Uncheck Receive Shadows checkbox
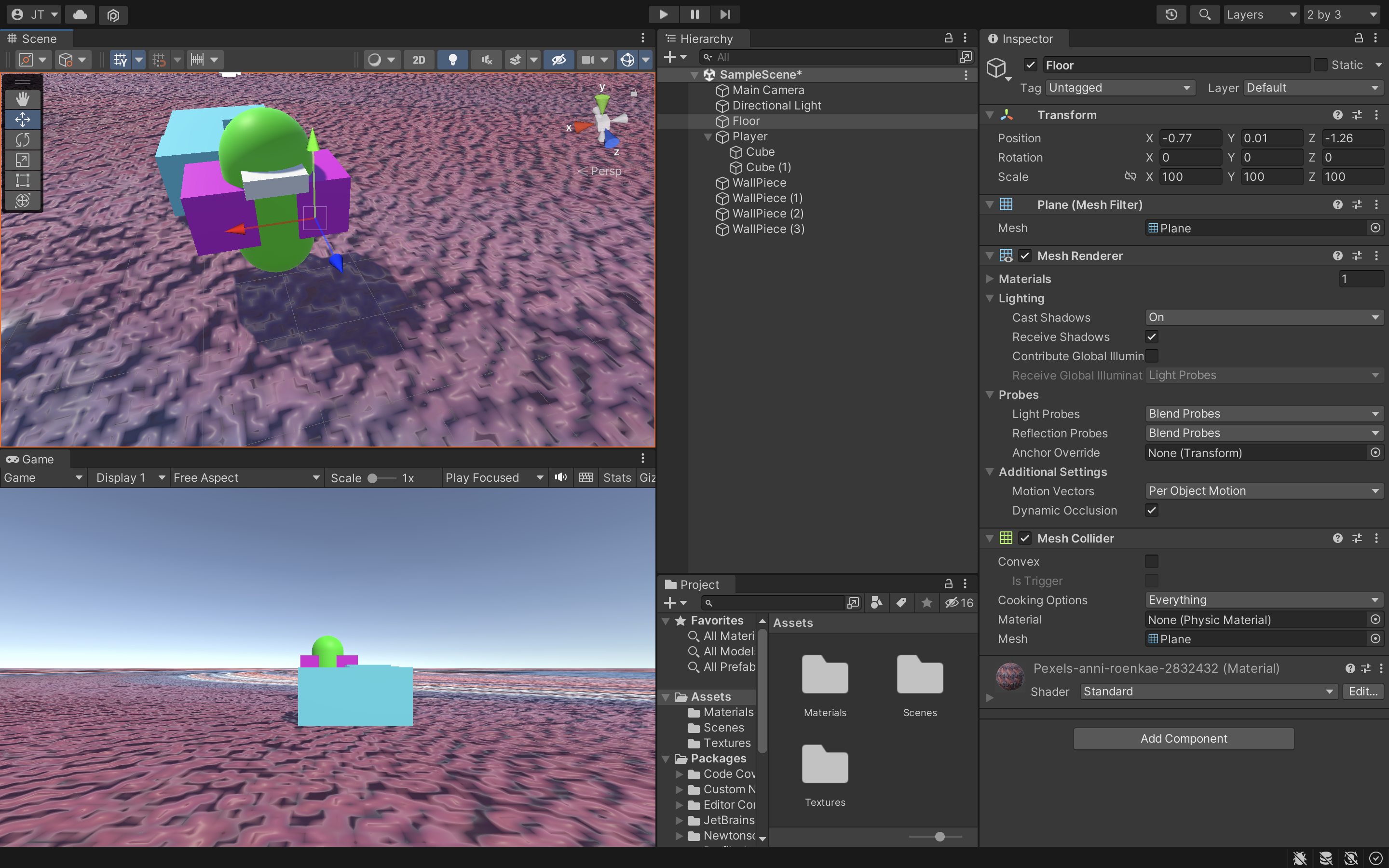 coord(1151,337)
